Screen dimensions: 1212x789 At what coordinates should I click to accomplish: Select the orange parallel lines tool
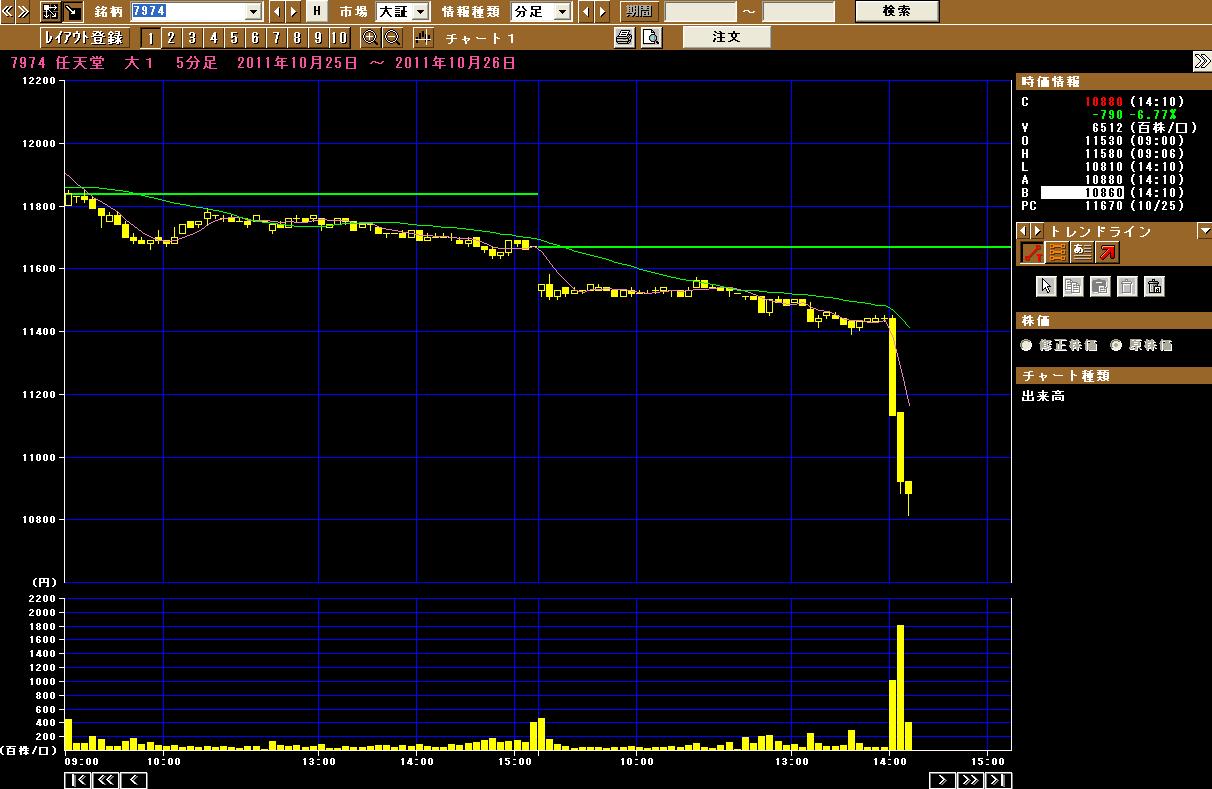pos(1058,252)
